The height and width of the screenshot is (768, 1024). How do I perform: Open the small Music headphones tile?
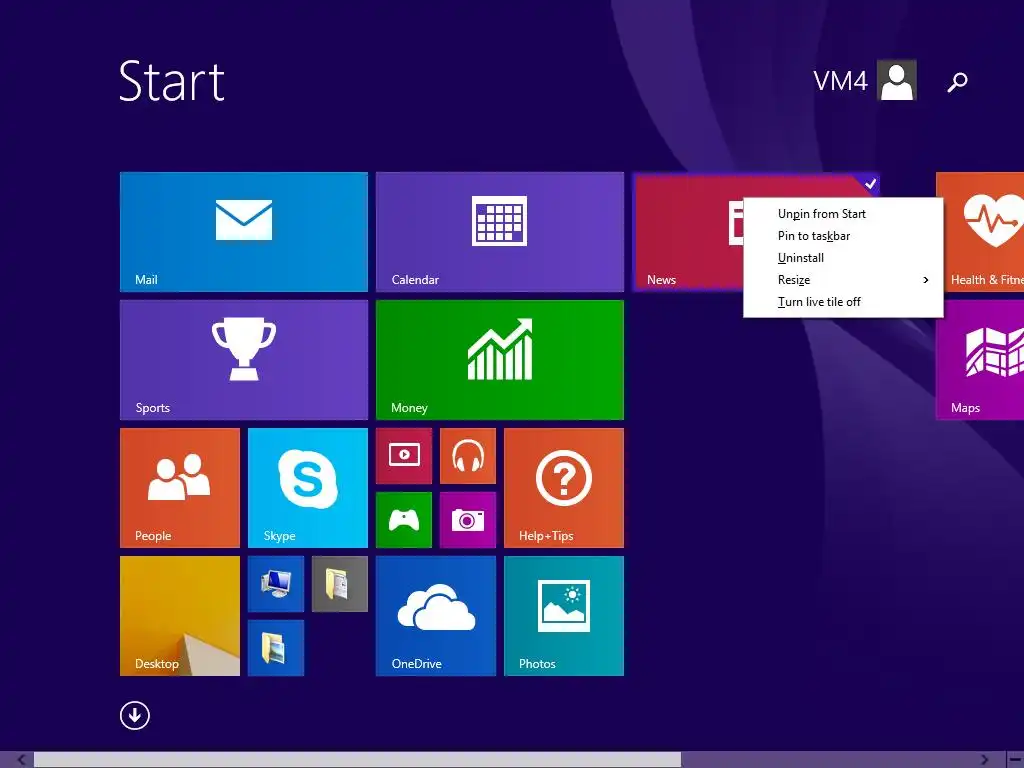(x=468, y=456)
